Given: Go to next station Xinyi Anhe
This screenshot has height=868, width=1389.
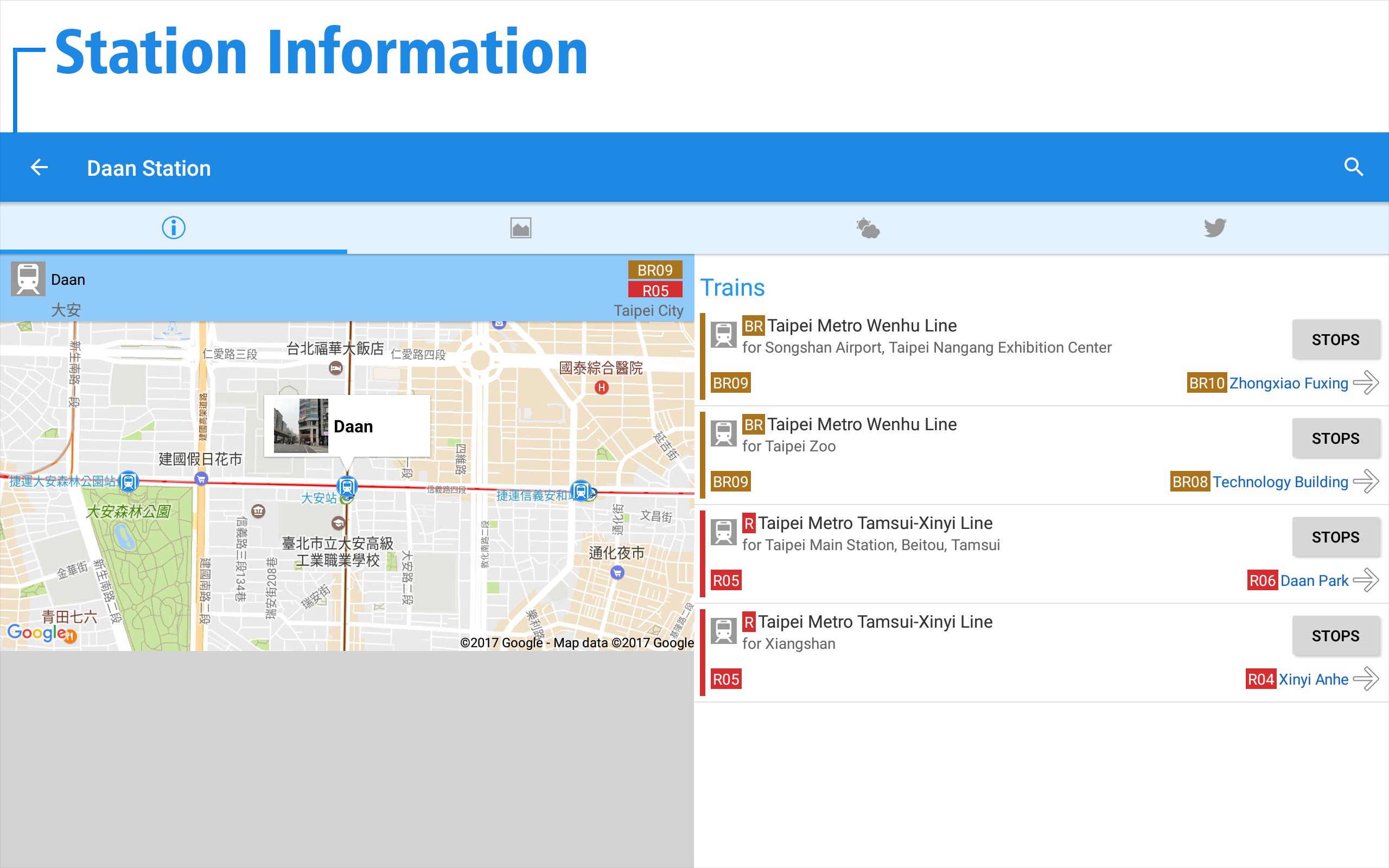Looking at the screenshot, I should [x=1313, y=679].
